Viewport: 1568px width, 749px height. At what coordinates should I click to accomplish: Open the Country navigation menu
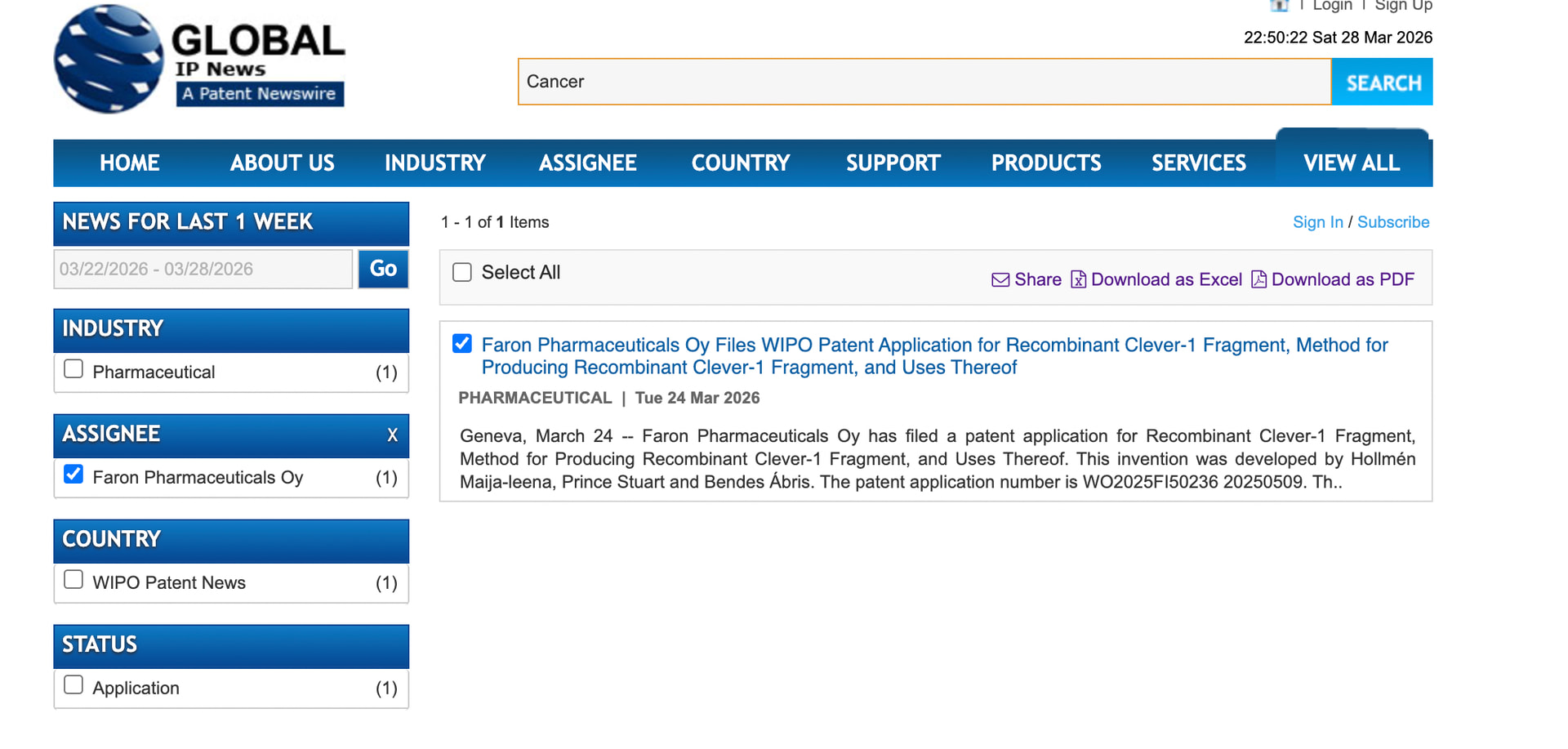click(740, 163)
